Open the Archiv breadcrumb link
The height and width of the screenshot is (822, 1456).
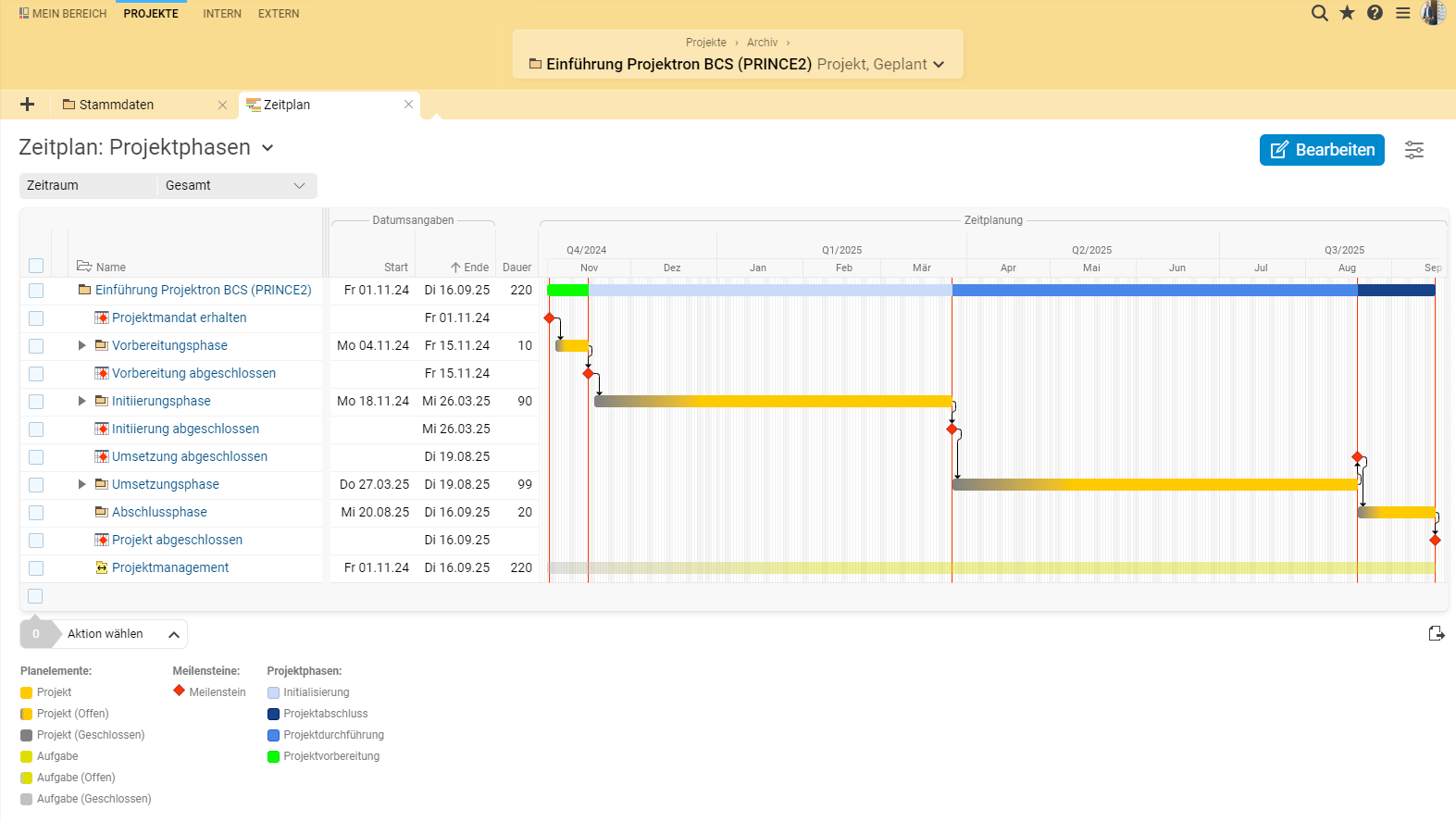762,43
